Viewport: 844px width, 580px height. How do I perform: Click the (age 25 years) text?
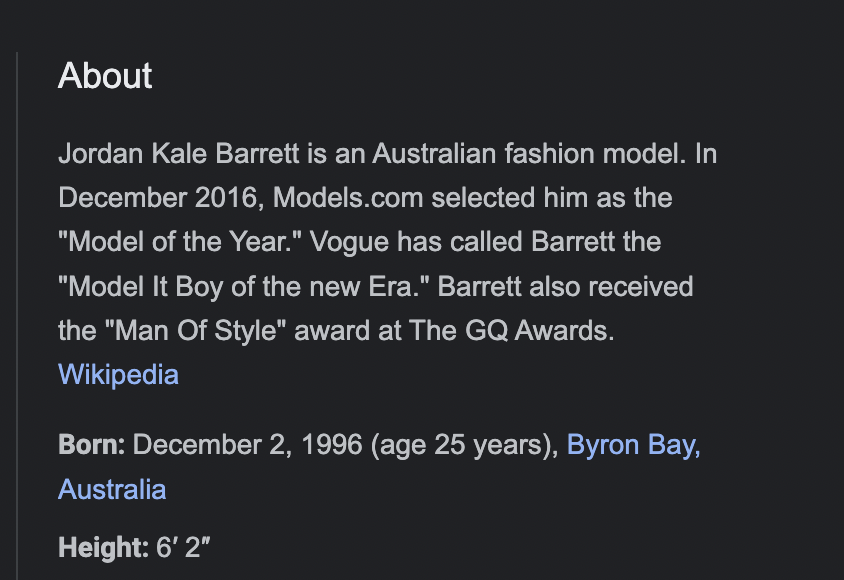tap(465, 445)
